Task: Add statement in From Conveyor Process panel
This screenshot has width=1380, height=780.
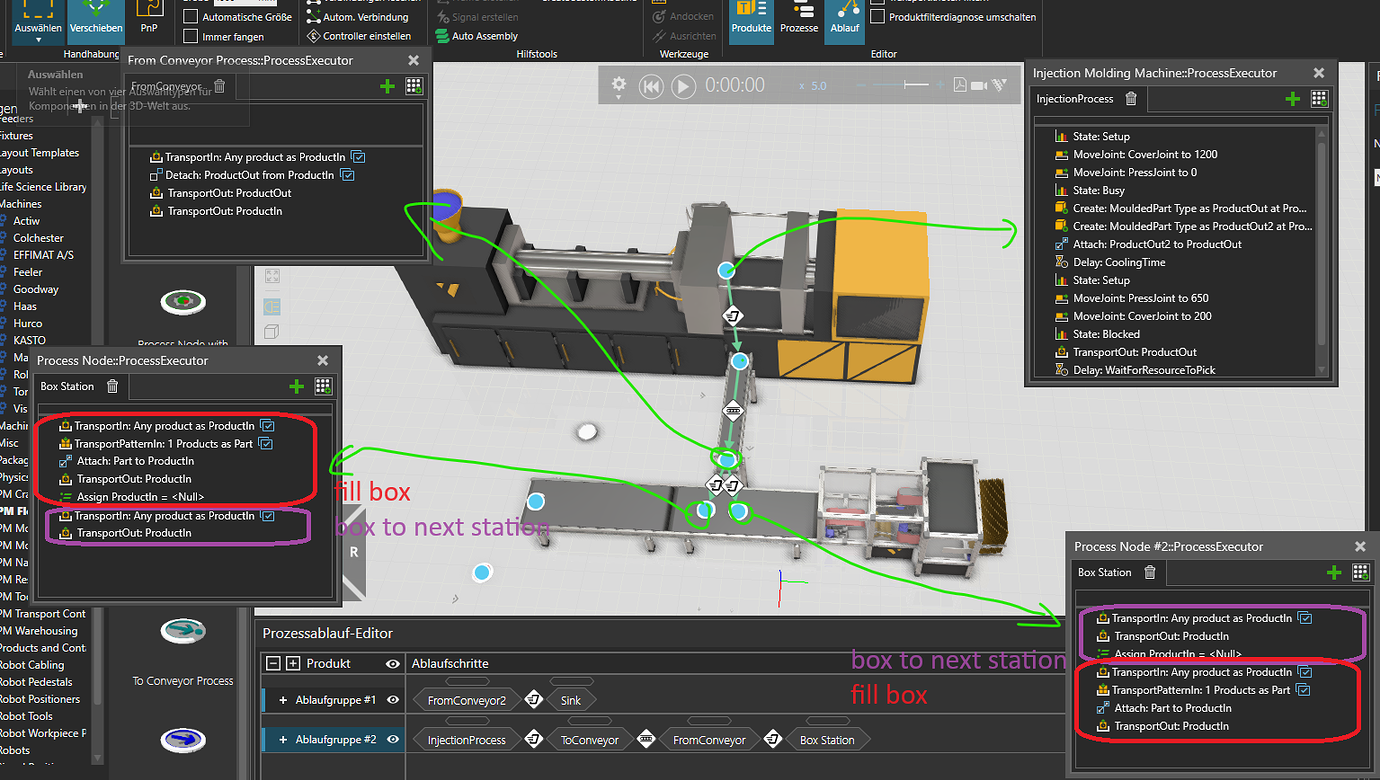Action: 387,87
